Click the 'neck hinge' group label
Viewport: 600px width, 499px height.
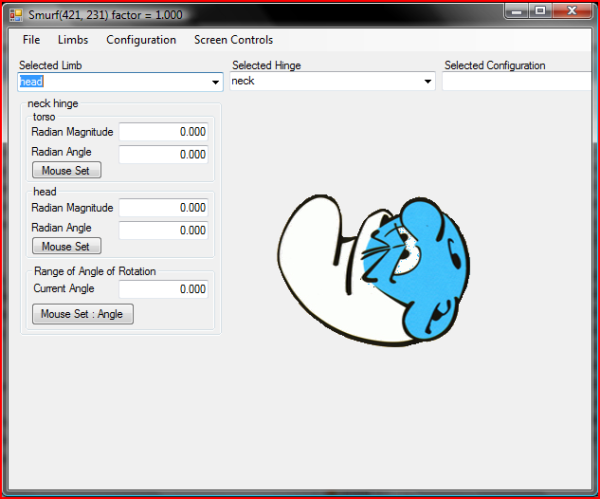click(53, 103)
